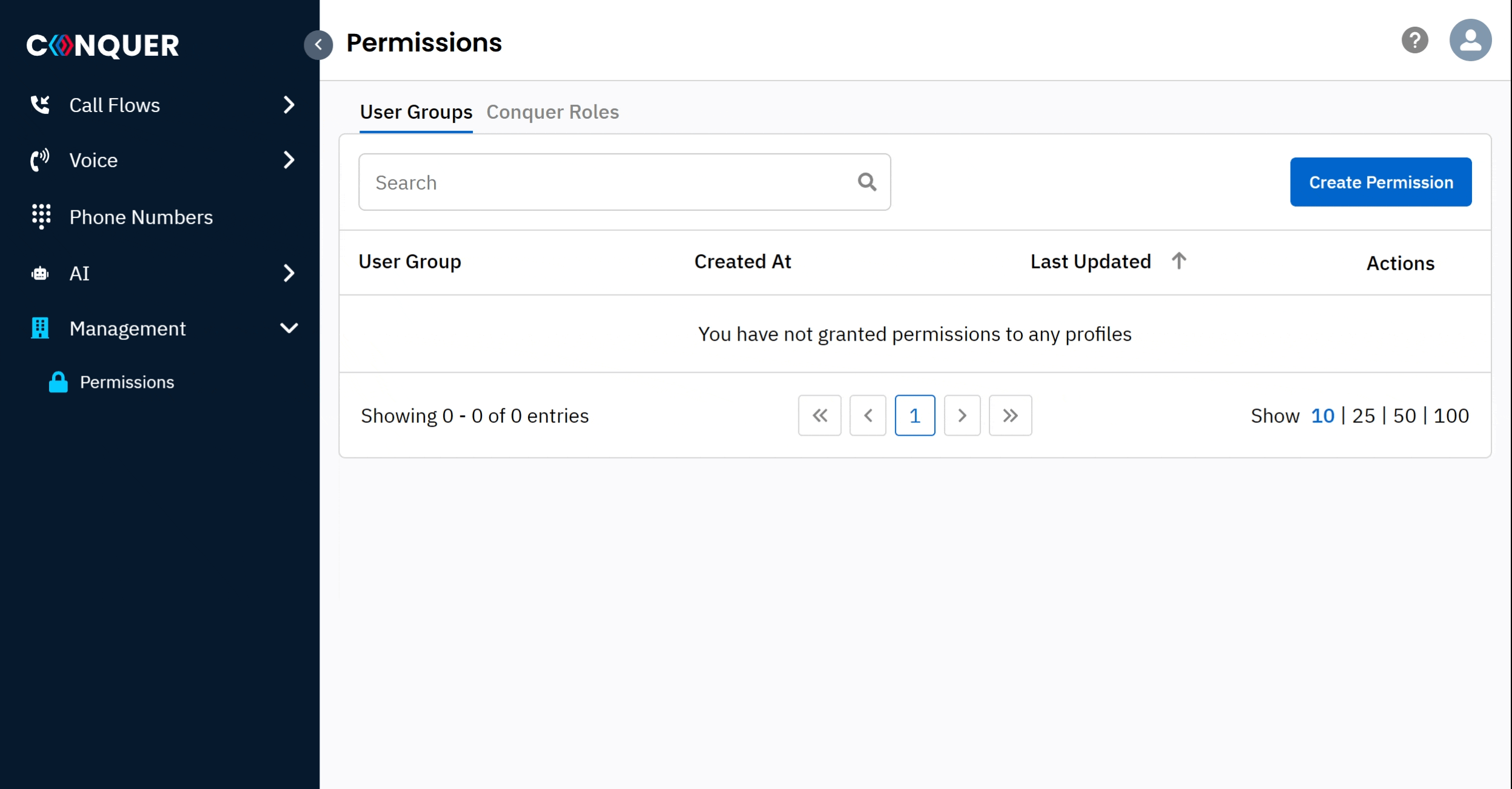Switch to the User Groups tab

click(x=416, y=112)
